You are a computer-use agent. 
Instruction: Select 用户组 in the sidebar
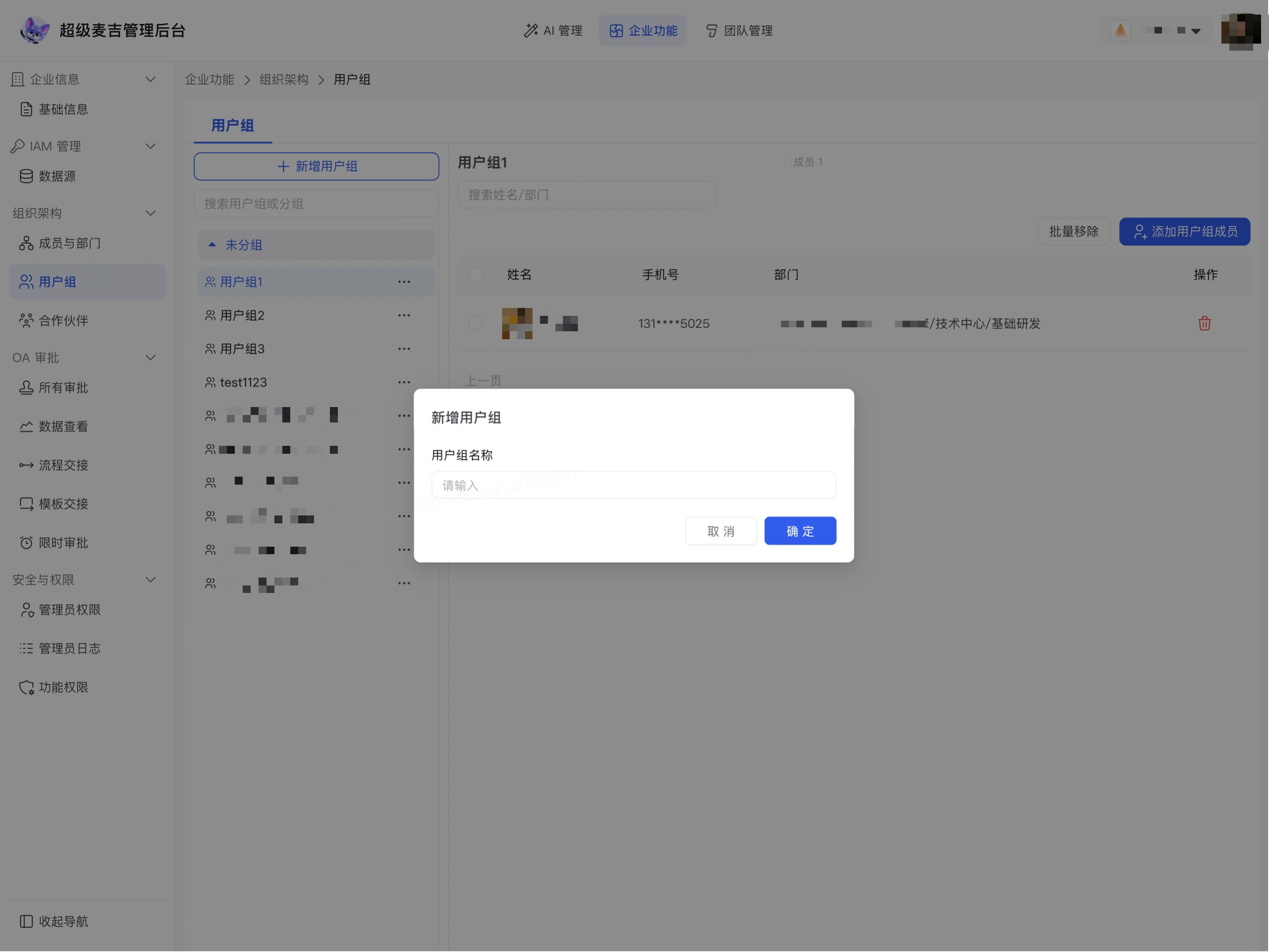point(87,282)
